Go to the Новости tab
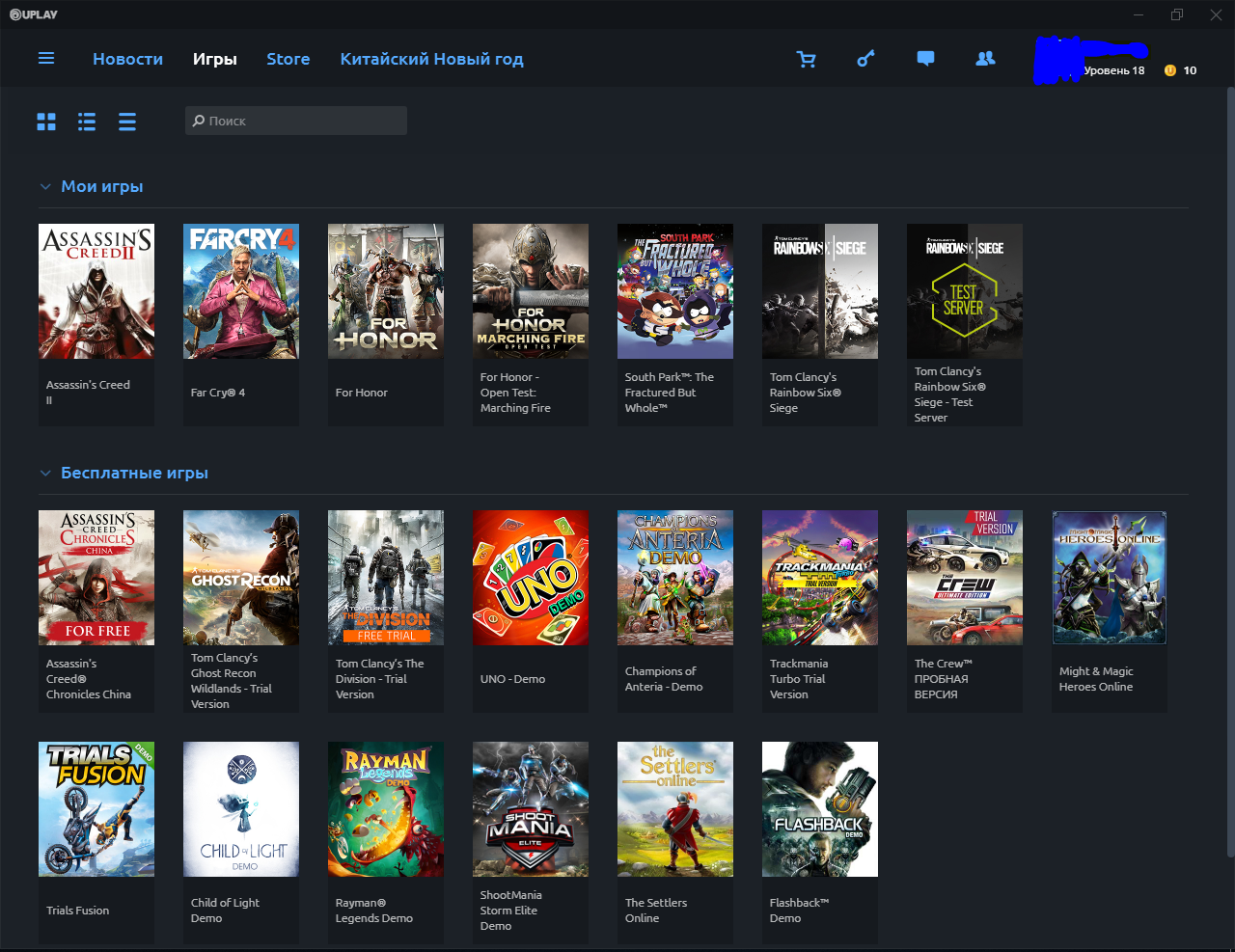The image size is (1235, 952). (x=127, y=59)
